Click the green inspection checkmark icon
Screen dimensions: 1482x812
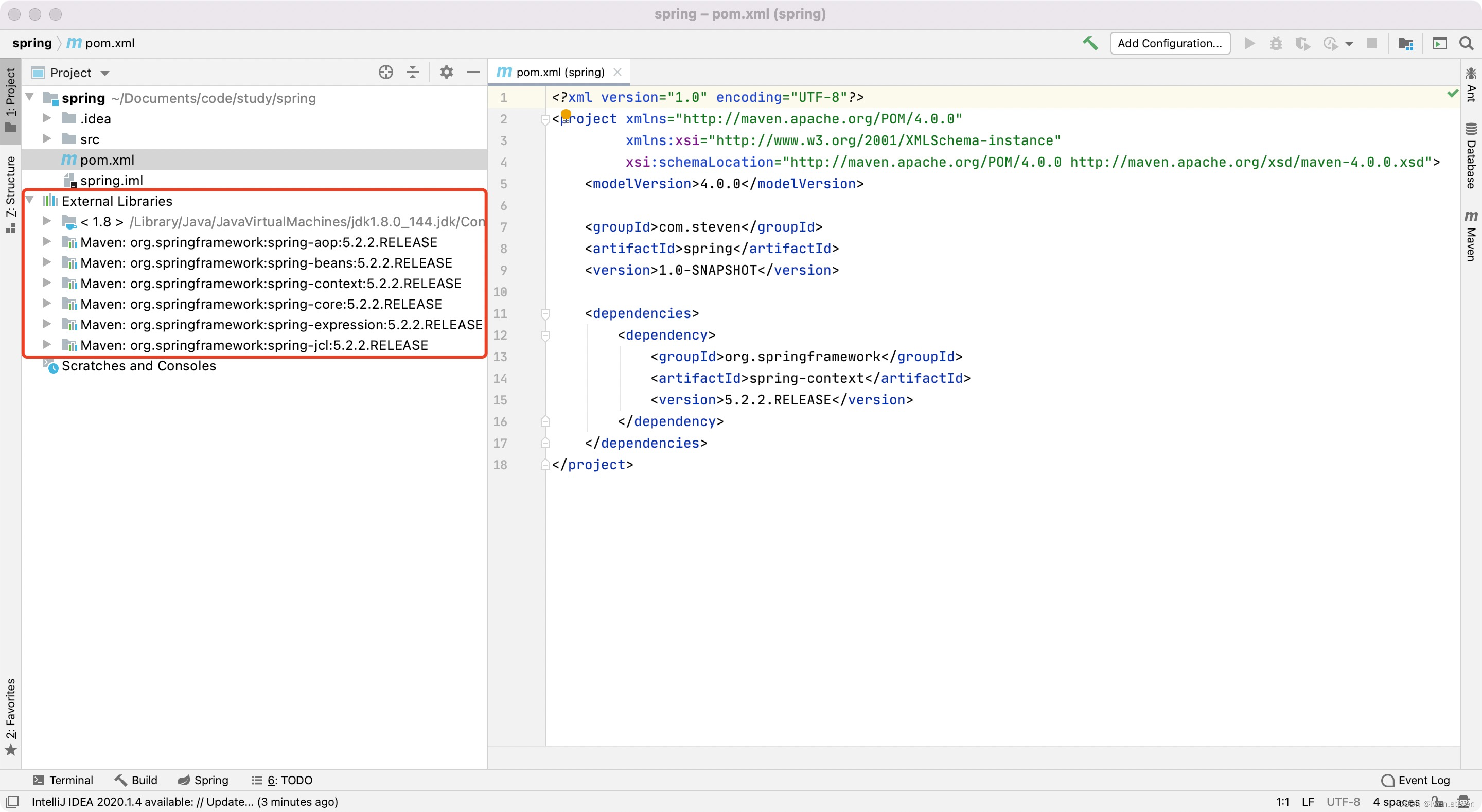pyautogui.click(x=1453, y=93)
